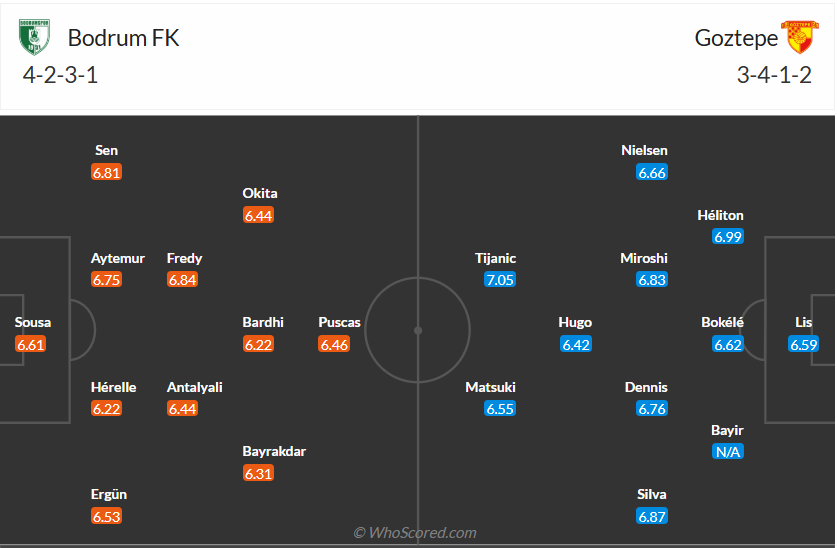Select striker Puscas on the pitch
The width and height of the screenshot is (837, 548).
click(x=340, y=322)
